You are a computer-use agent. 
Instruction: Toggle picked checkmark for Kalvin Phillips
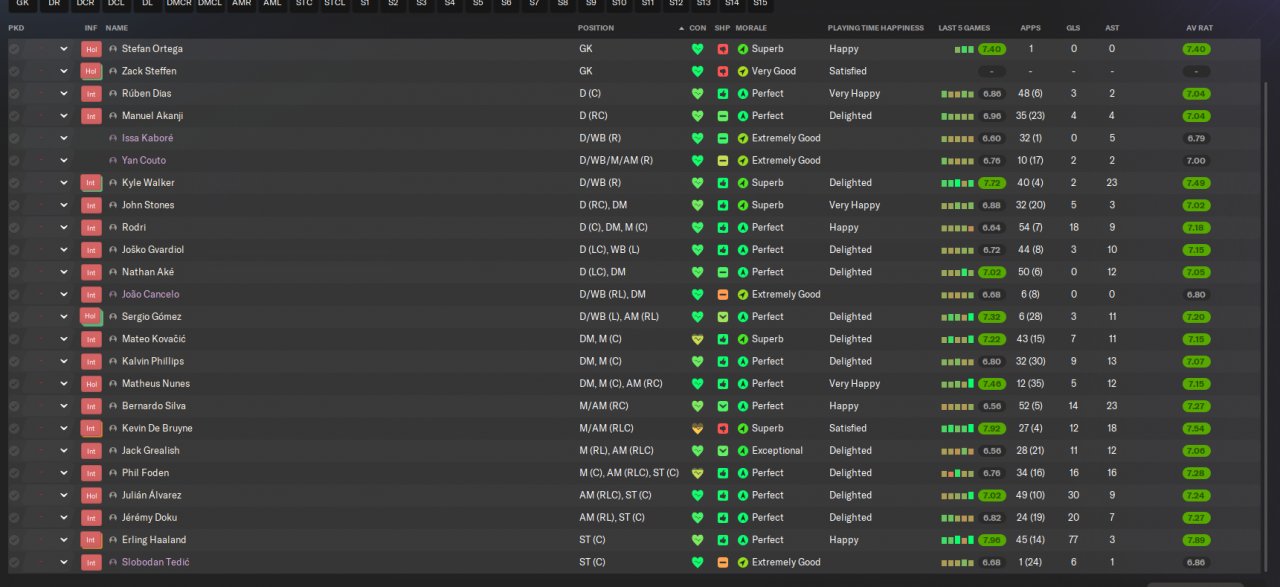14,361
